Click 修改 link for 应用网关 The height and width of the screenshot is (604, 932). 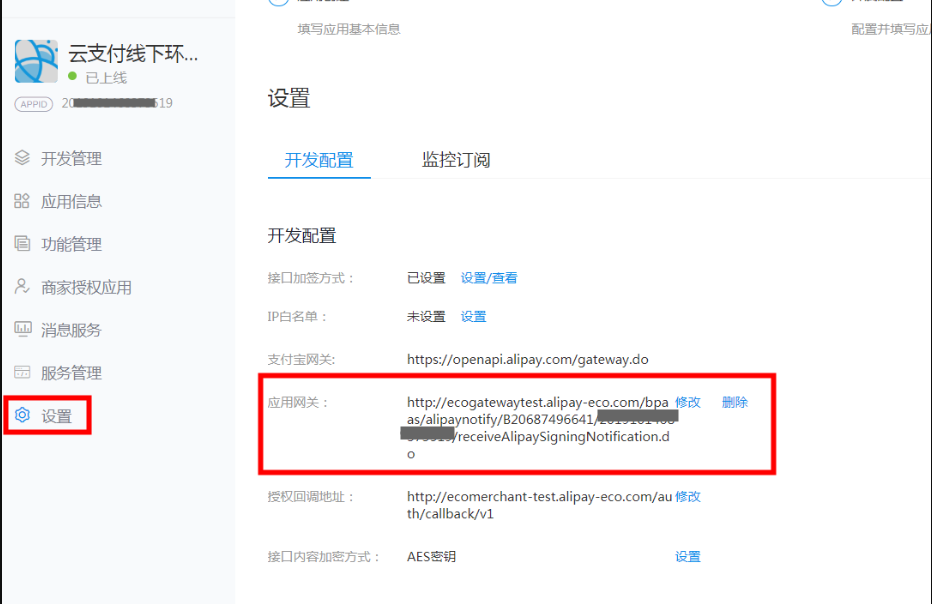[688, 402]
